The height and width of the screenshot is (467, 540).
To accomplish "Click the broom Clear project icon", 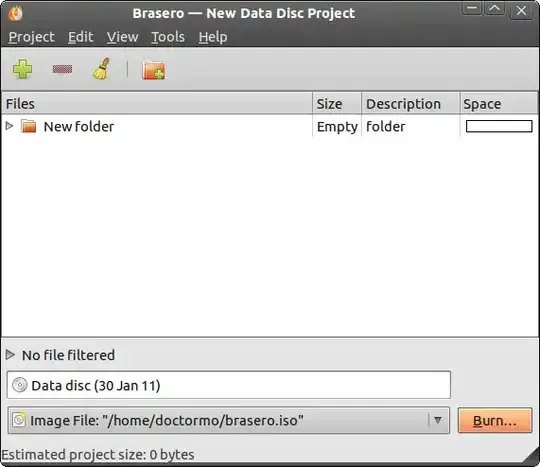I will [102, 69].
